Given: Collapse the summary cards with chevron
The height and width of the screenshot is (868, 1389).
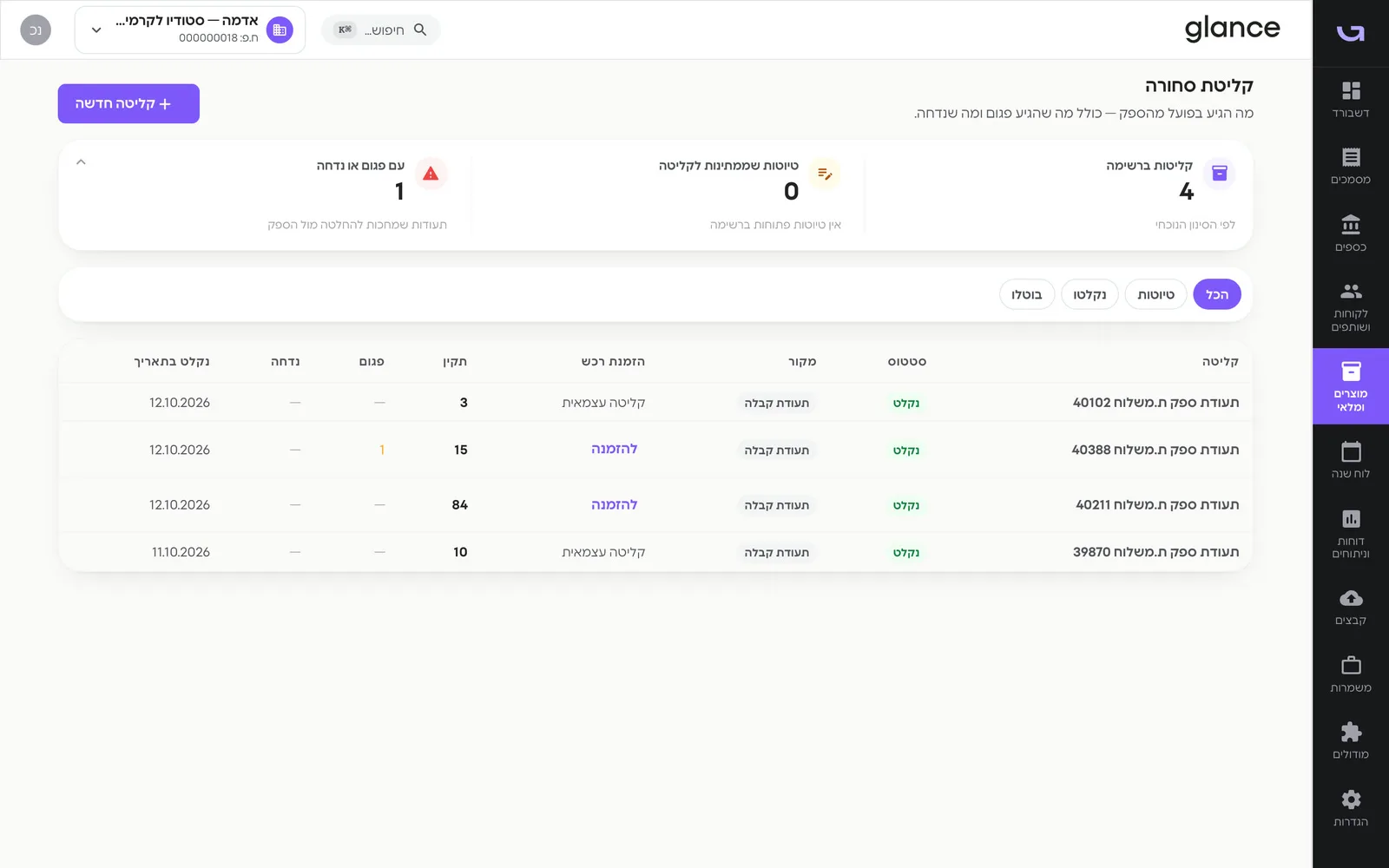Looking at the screenshot, I should tap(81, 162).
